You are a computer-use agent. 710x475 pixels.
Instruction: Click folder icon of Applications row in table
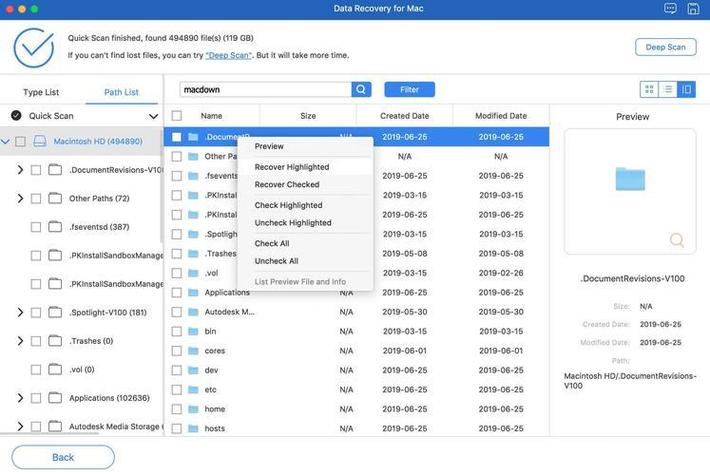(x=193, y=293)
